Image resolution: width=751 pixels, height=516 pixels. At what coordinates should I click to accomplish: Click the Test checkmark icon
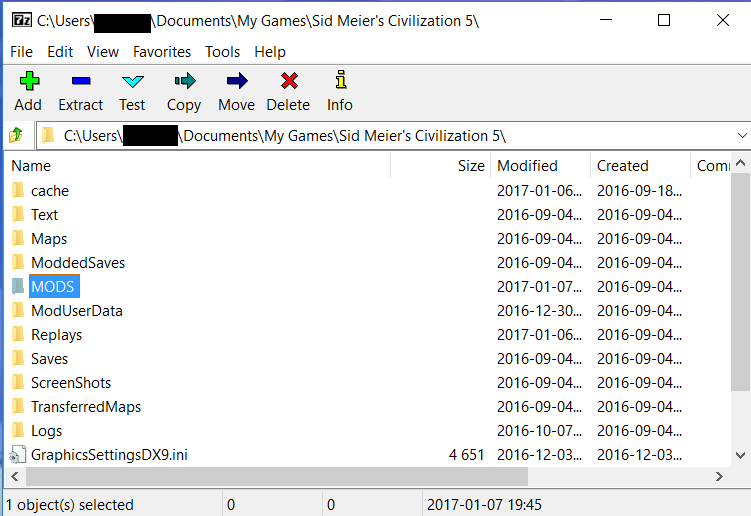click(x=133, y=81)
